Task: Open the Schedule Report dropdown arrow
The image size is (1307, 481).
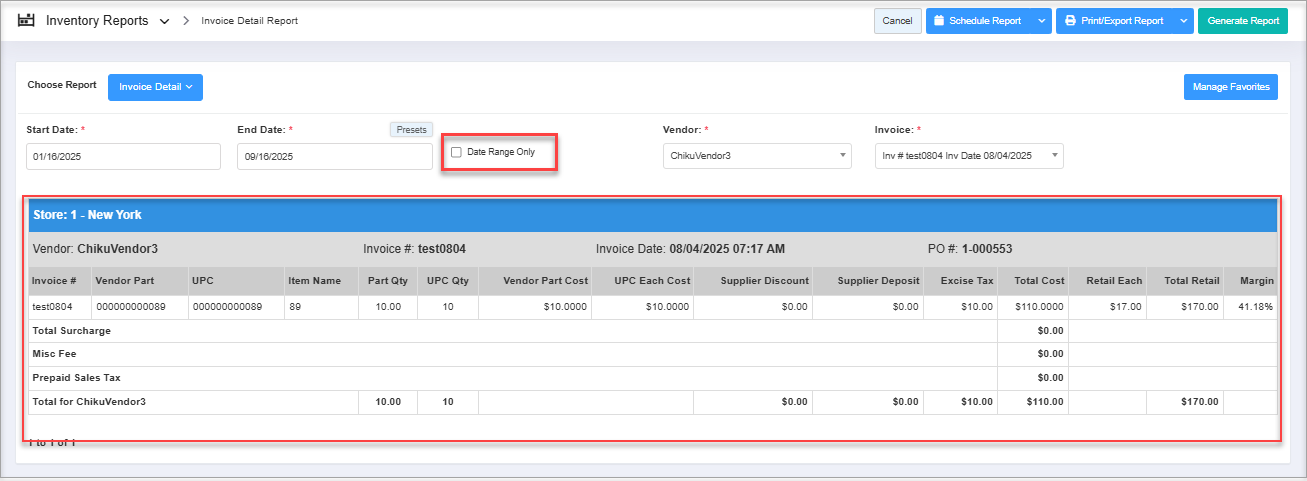Action: point(1041,21)
